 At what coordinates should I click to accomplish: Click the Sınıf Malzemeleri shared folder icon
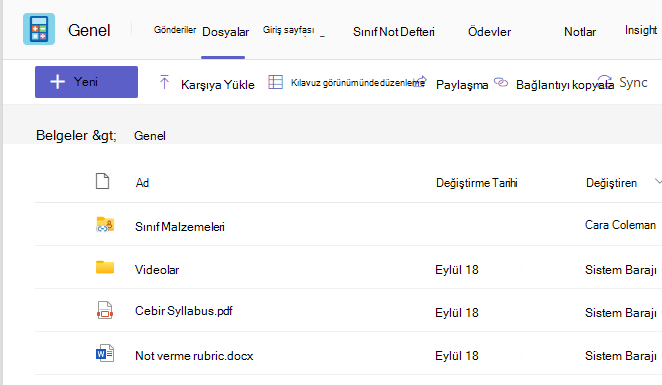(105, 225)
